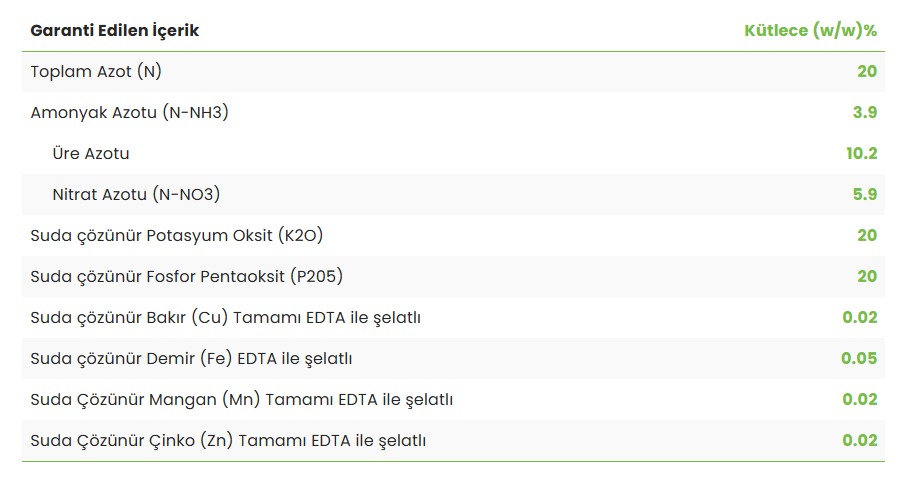Click the Potasyum Oksit (K2O) value 20
Screen dimensions: 907x483
[866, 235]
